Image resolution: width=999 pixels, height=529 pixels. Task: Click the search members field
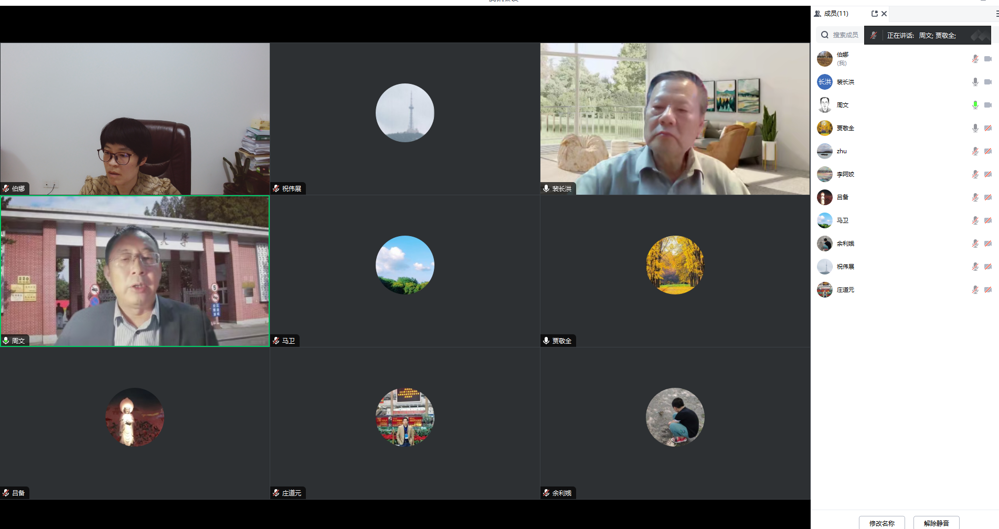tap(845, 35)
